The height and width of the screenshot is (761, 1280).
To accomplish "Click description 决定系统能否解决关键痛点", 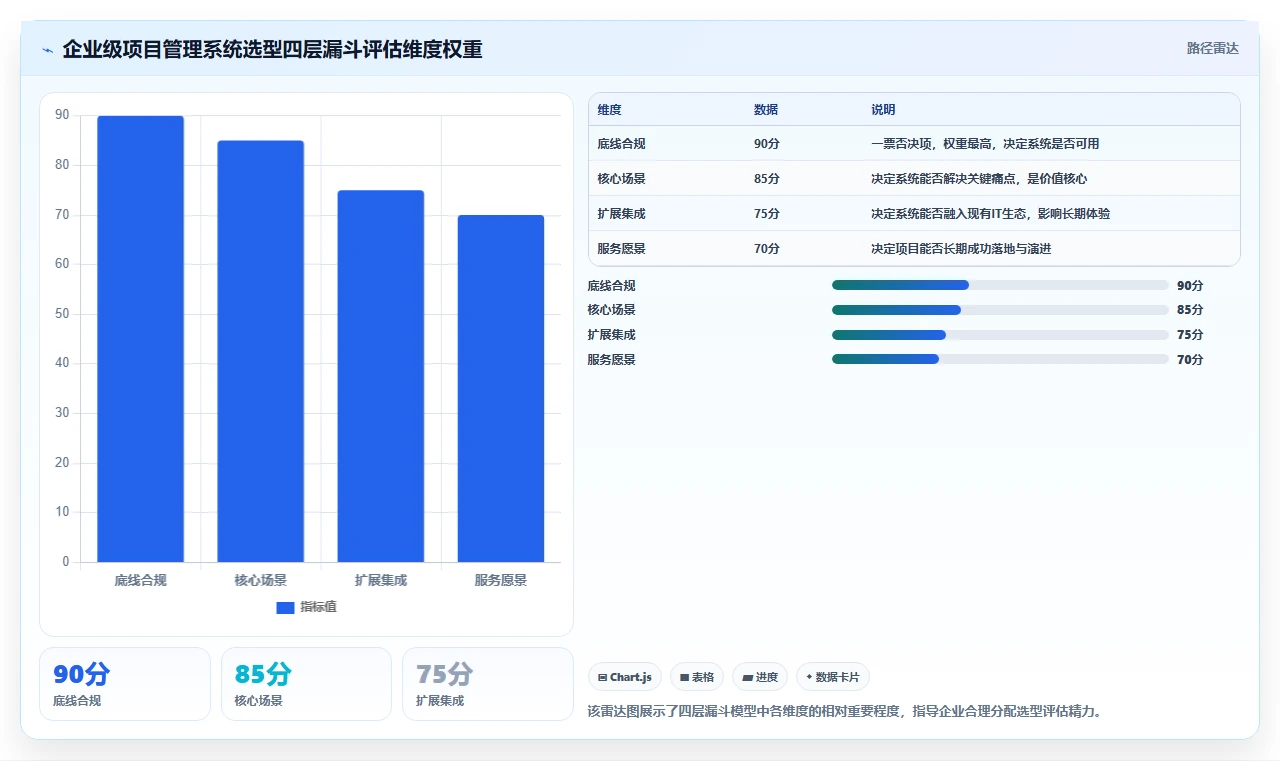I will (979, 179).
